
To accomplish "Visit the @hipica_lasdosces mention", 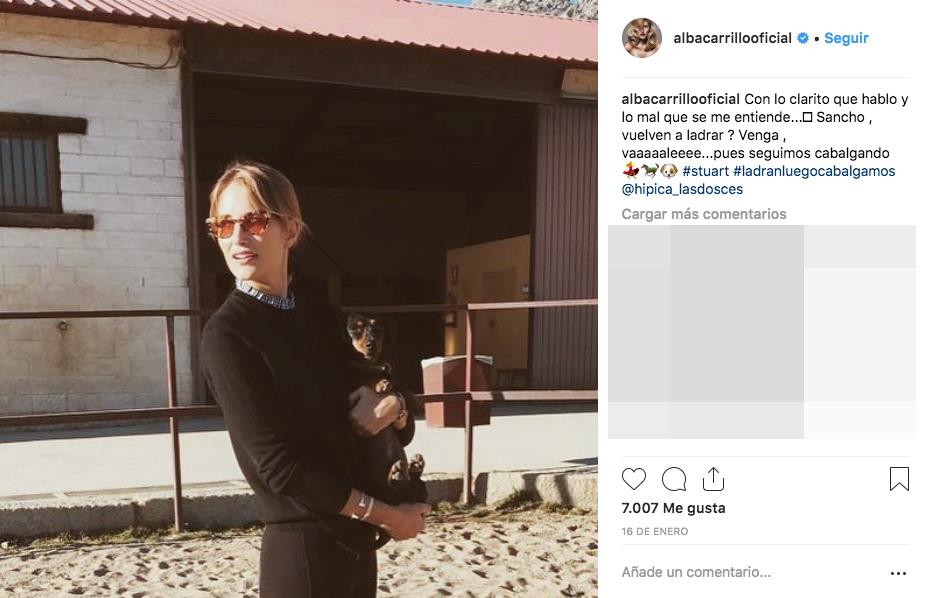I will (682, 189).
